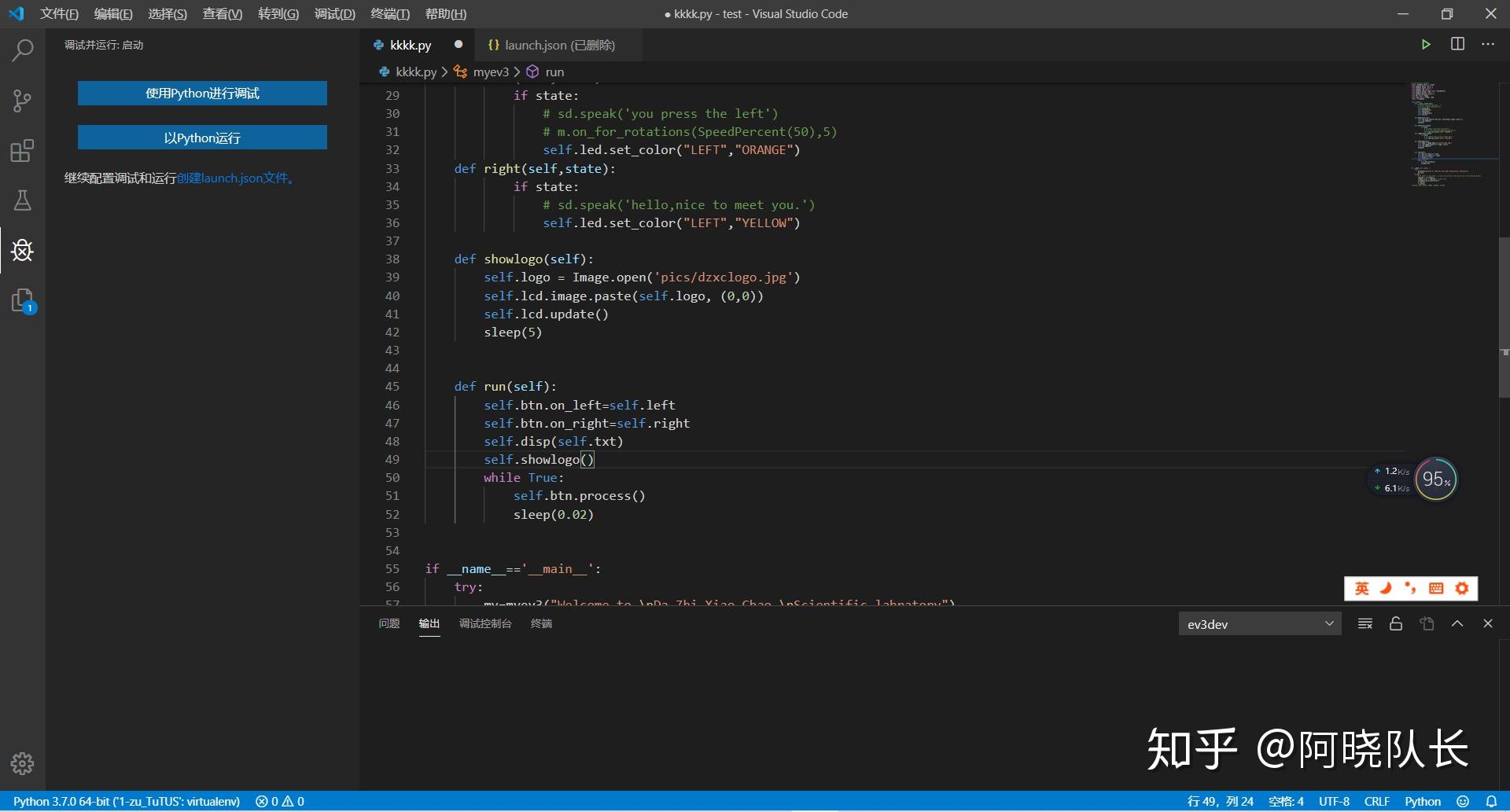Expand run symbol in breadcrumbs
Image resolution: width=1510 pixels, height=812 pixels.
tap(556, 72)
